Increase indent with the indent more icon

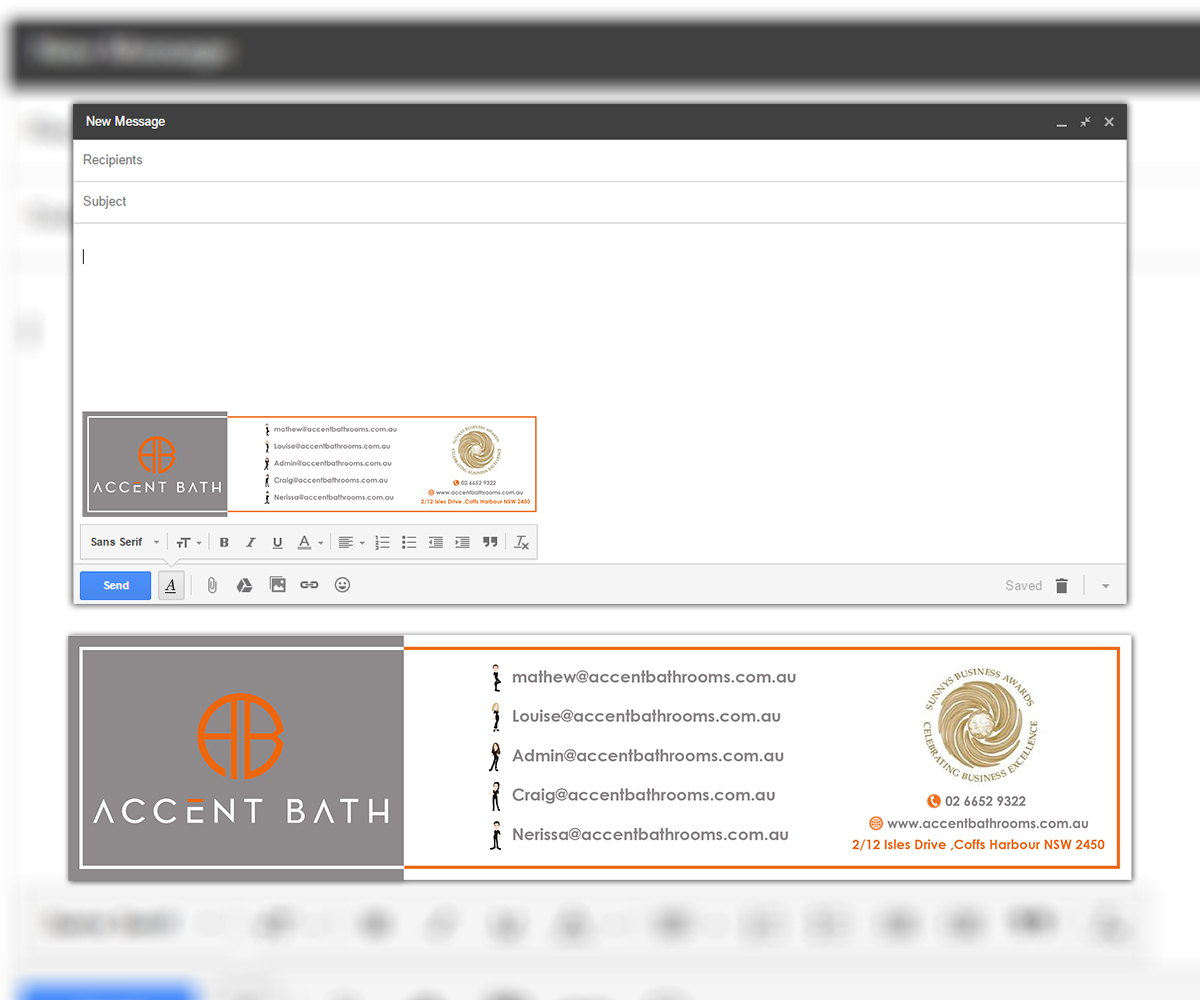[x=462, y=542]
